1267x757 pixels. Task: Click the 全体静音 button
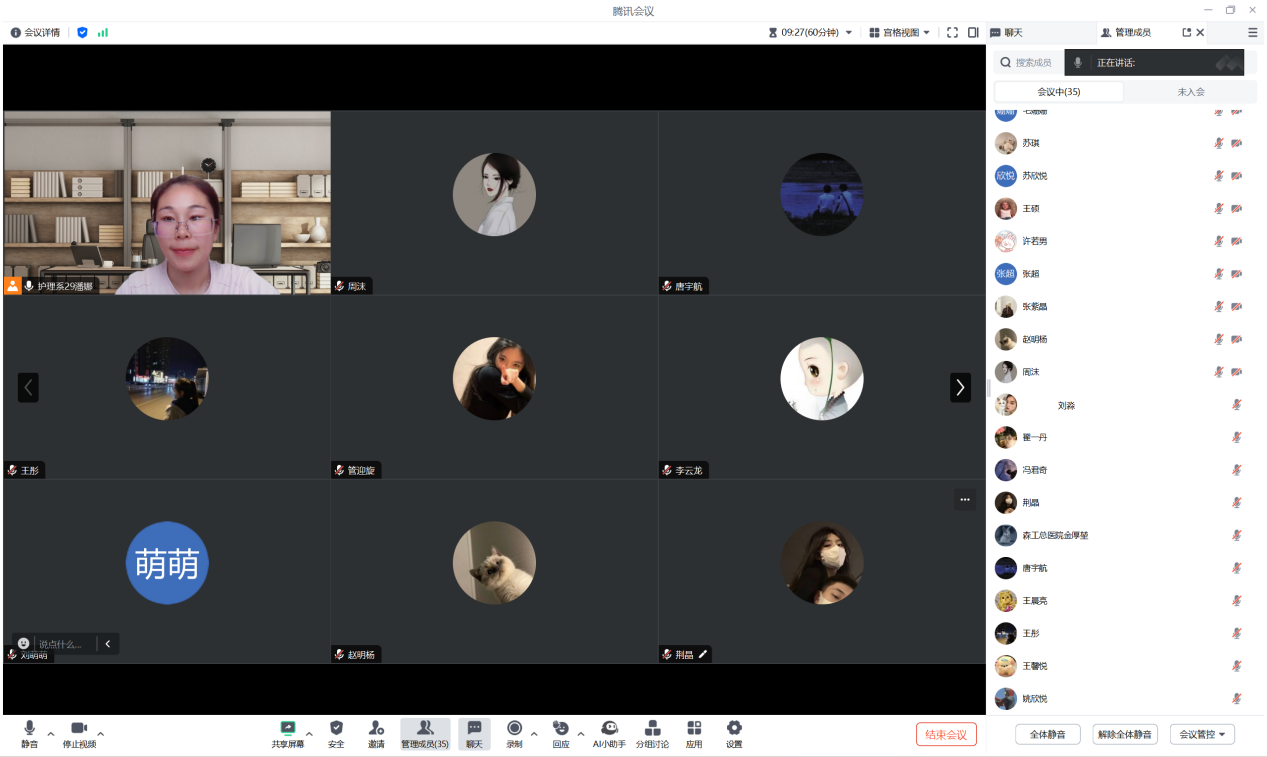tap(1047, 735)
